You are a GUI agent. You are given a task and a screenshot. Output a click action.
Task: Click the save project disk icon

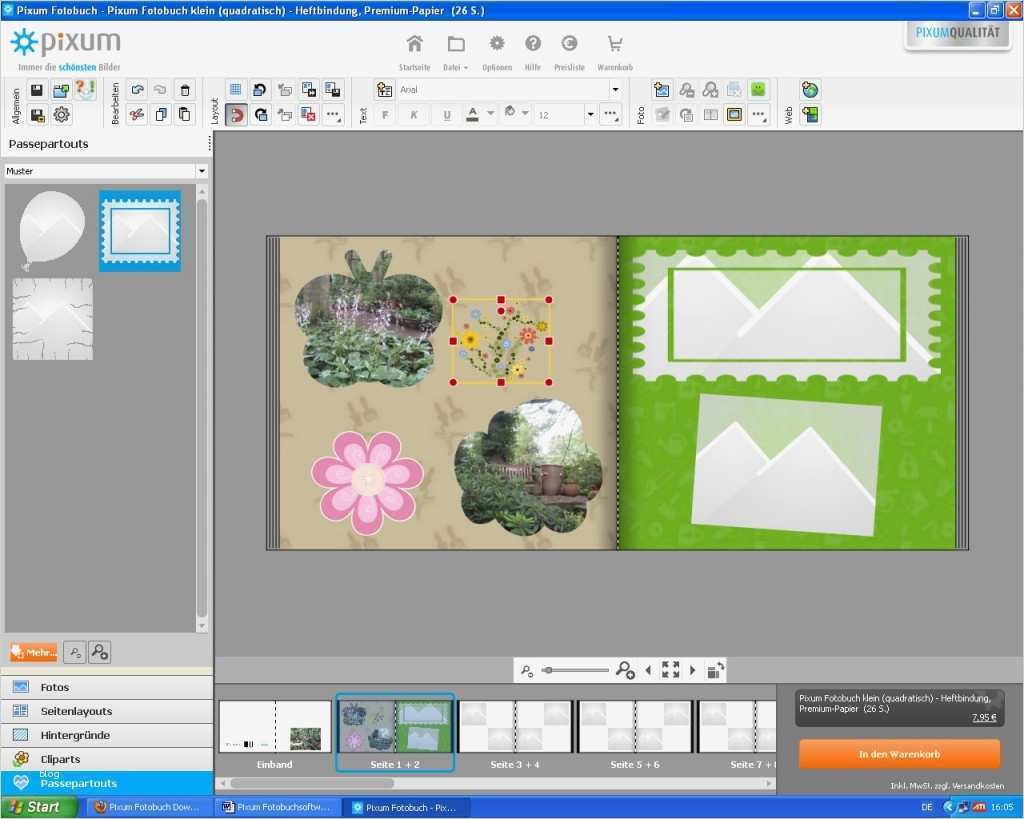click(x=37, y=90)
